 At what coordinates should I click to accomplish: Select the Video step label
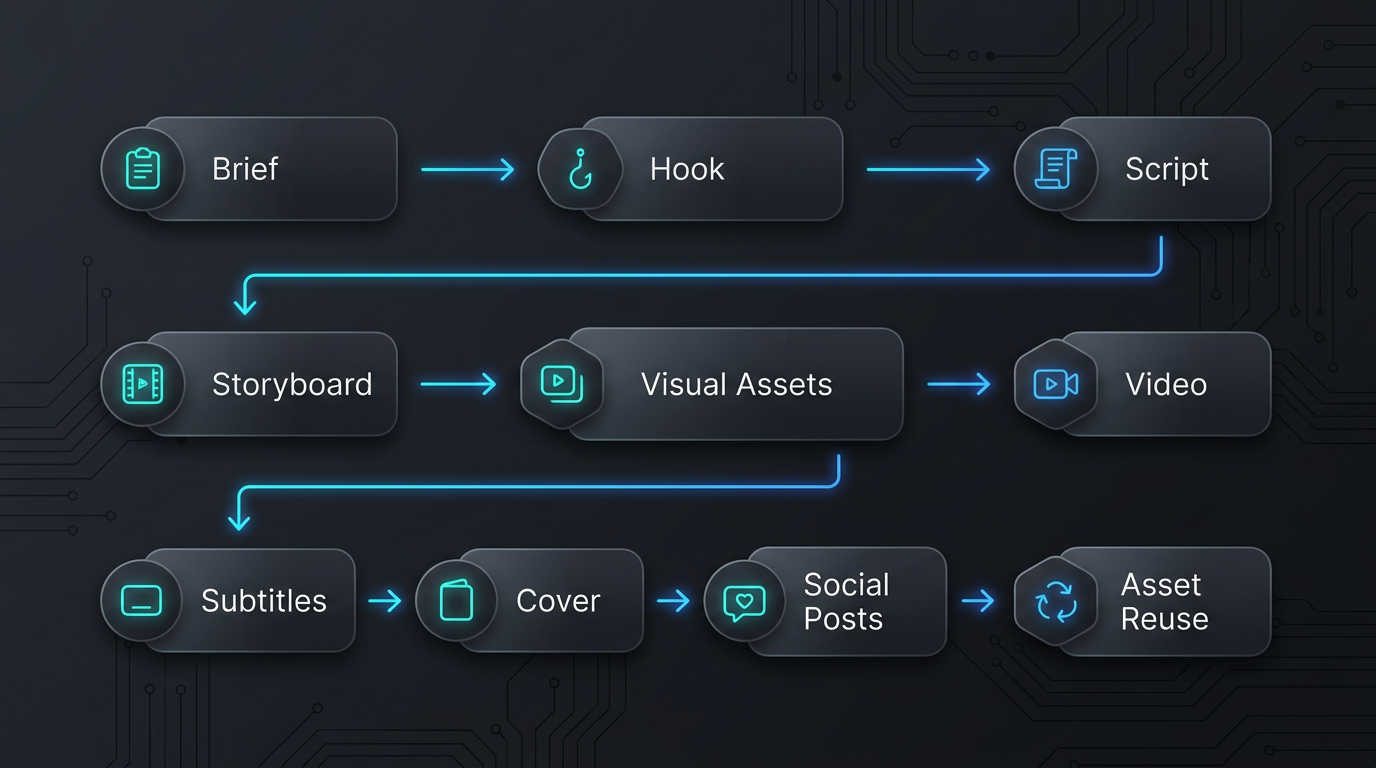pos(1166,384)
